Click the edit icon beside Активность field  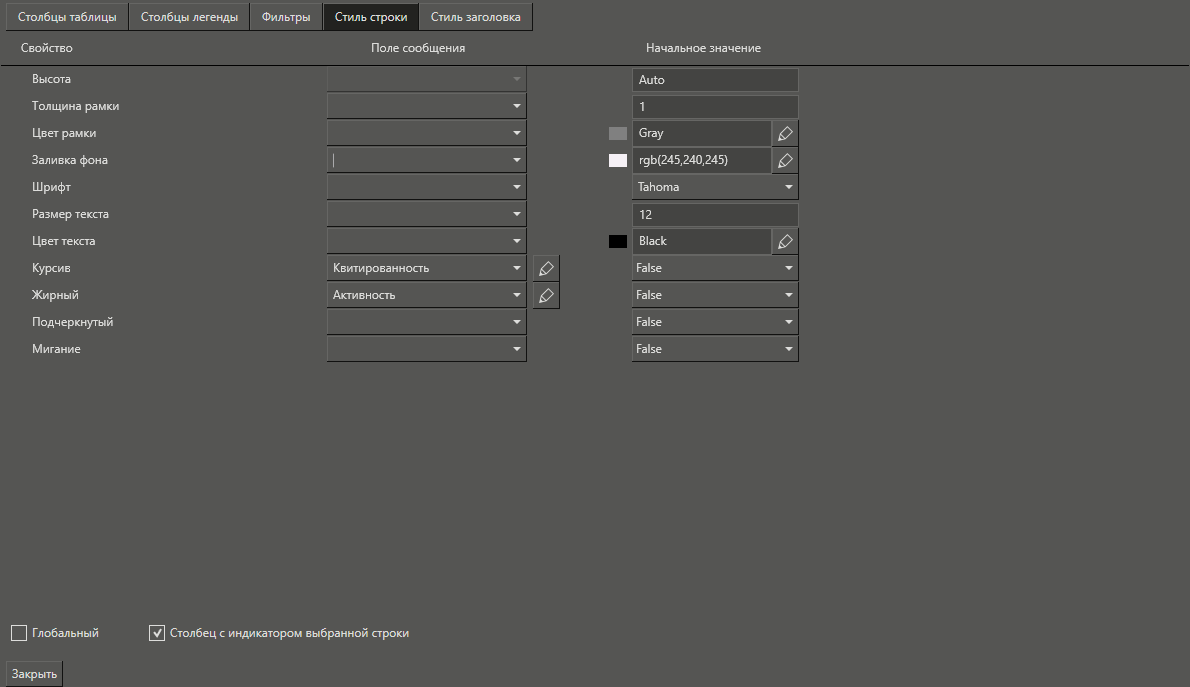[546, 295]
